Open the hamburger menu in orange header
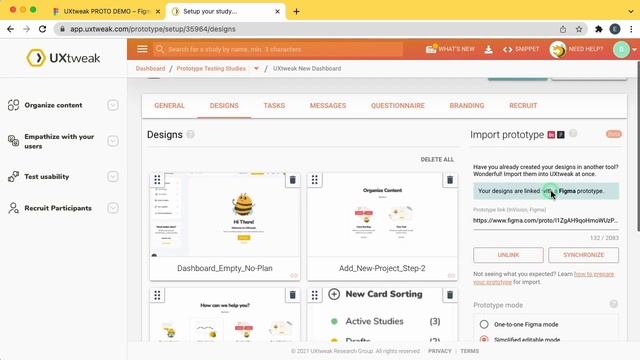The height and width of the screenshot is (360, 640). pos(142,49)
